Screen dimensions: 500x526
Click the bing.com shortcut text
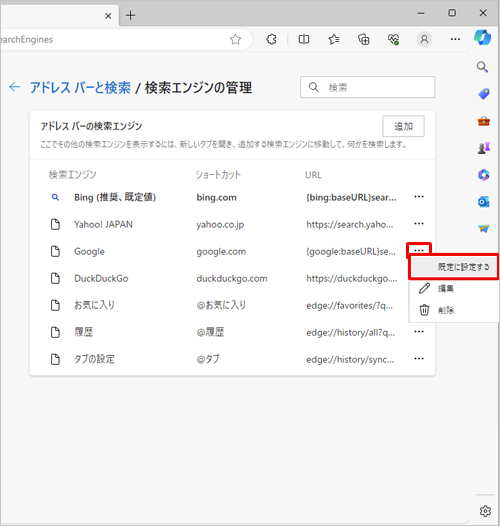(216, 198)
